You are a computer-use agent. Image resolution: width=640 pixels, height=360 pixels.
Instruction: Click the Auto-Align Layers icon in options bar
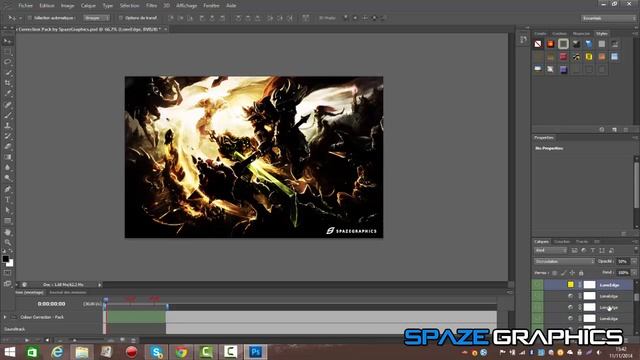(306, 18)
